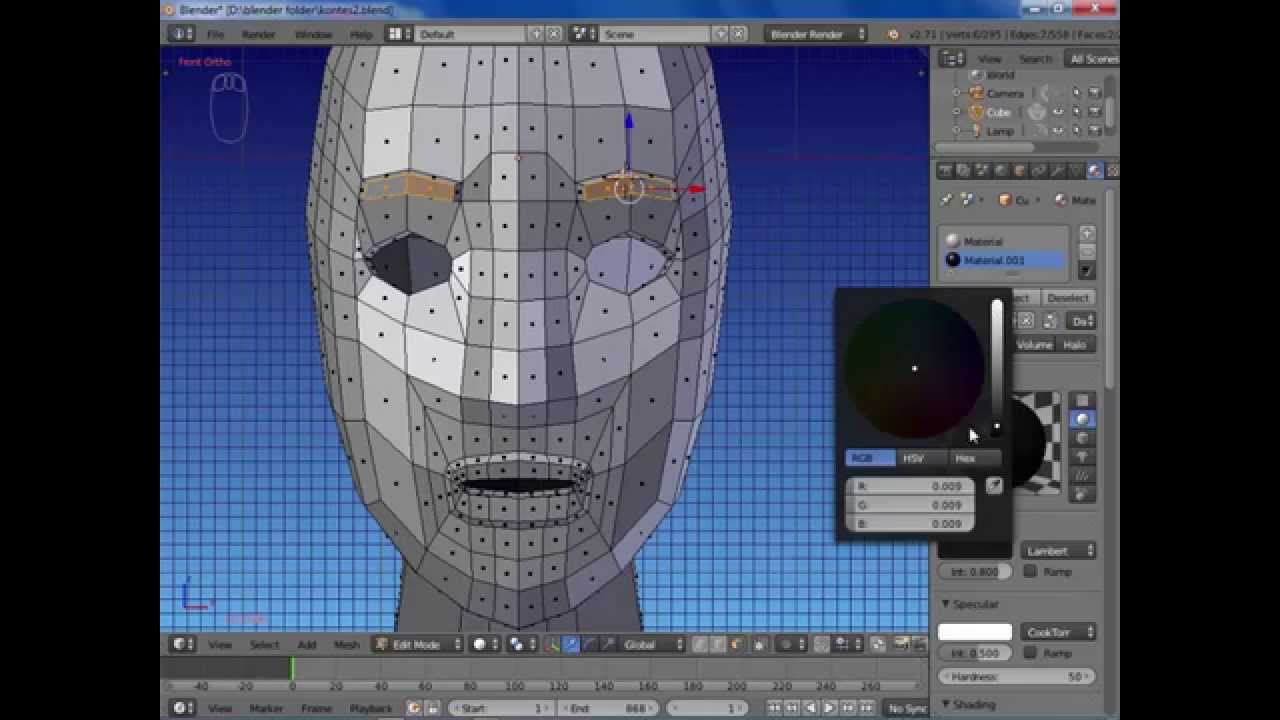Open the Select menu in the viewport header
This screenshot has width=1280, height=720.
click(264, 645)
